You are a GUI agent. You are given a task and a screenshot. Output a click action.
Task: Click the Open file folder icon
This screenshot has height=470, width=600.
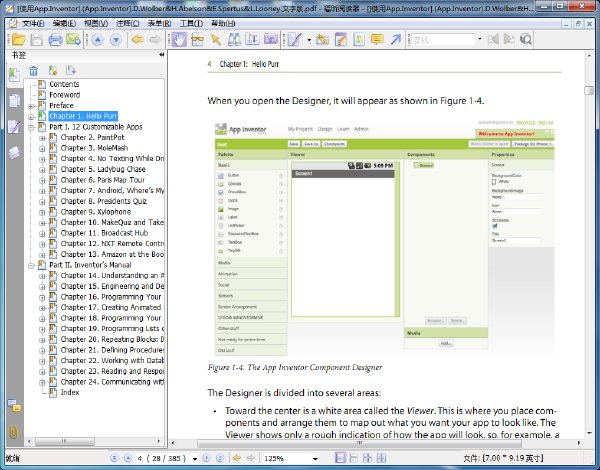tap(18, 39)
